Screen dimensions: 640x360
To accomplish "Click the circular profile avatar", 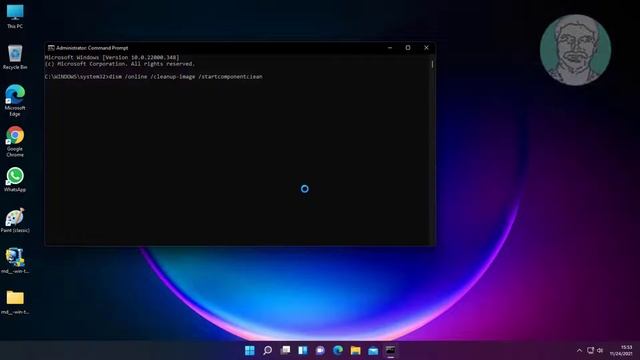I will click(575, 50).
